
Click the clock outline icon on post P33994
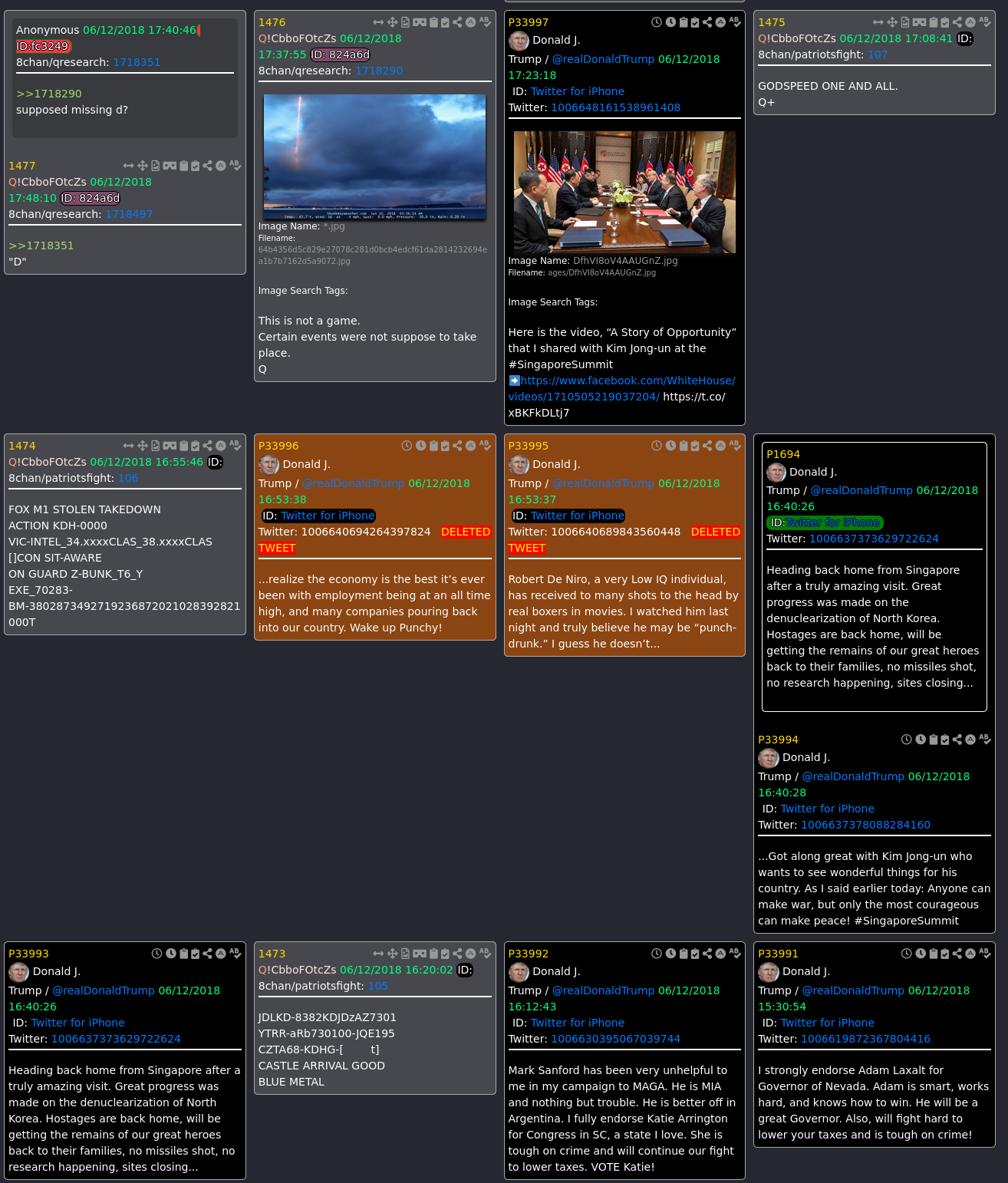(907, 740)
